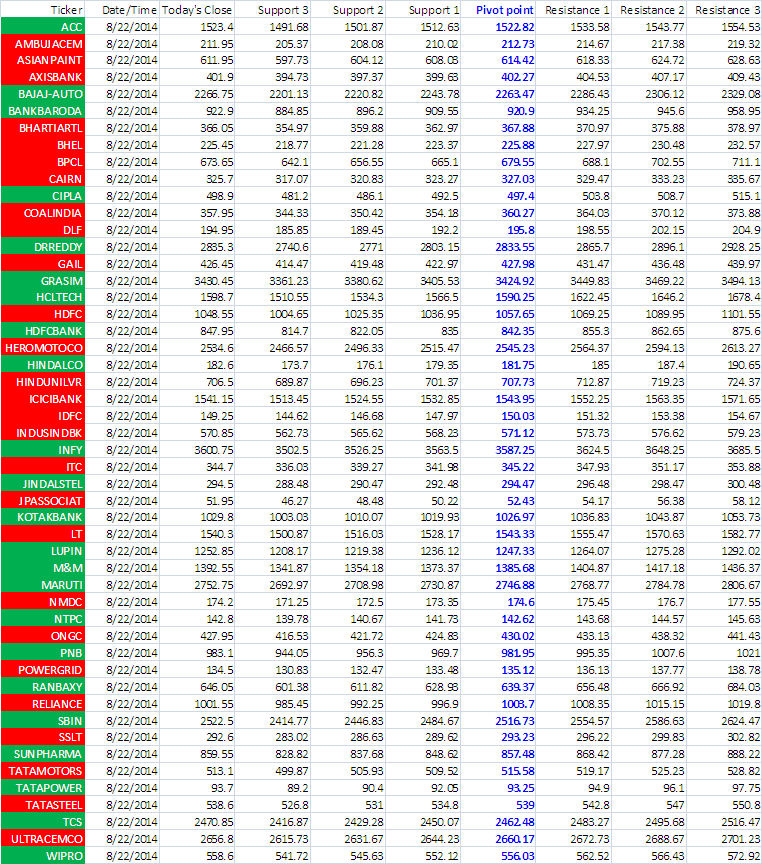Screen dimensions: 762x864
Task: Click the DRREDDY ticker cell
Action: [x=43, y=247]
